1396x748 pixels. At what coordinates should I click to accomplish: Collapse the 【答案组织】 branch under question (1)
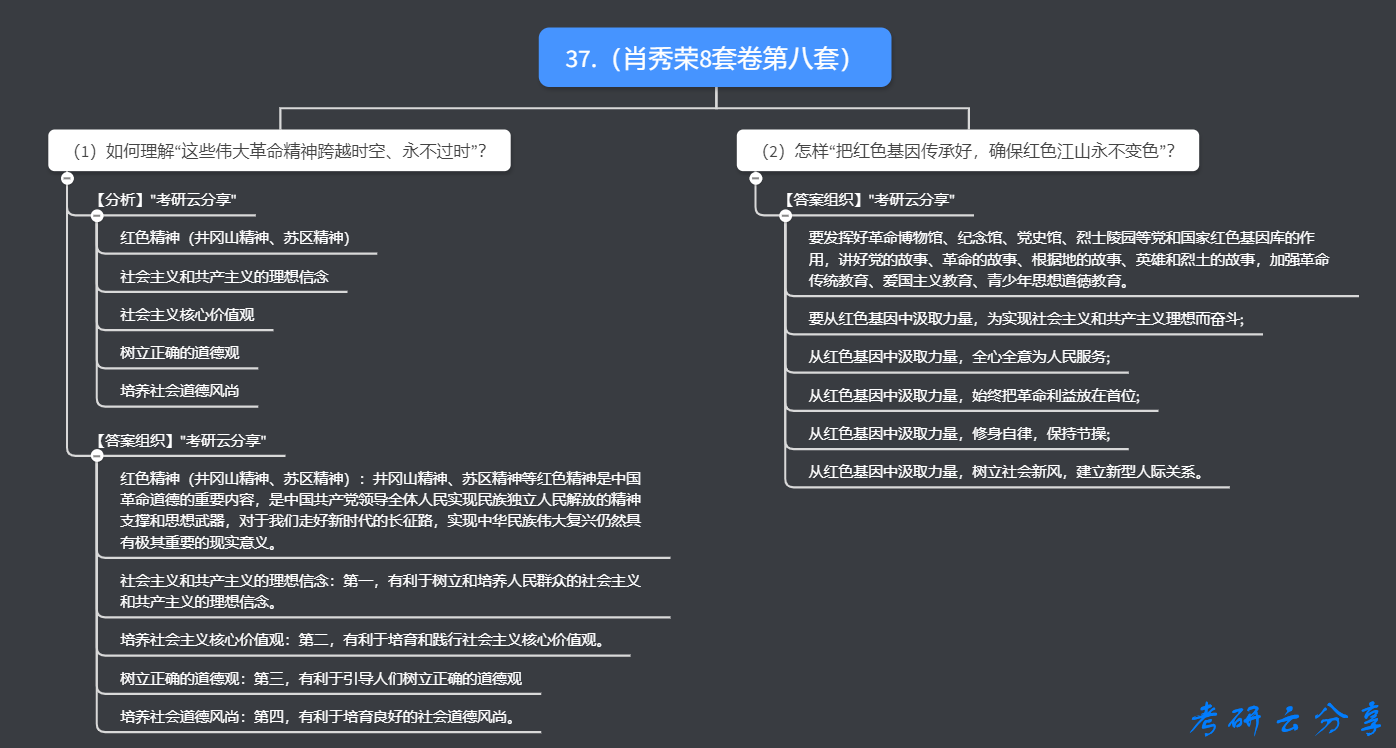point(97,456)
